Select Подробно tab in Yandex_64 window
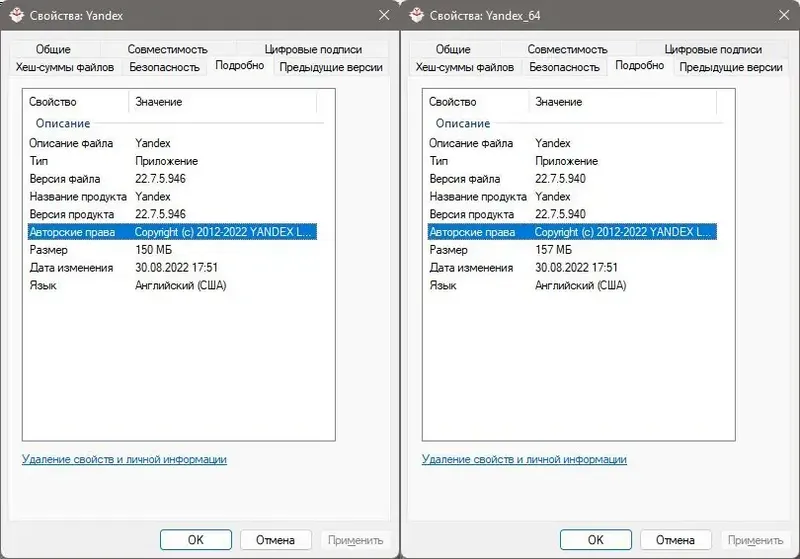The width and height of the screenshot is (800, 559). [x=640, y=65]
